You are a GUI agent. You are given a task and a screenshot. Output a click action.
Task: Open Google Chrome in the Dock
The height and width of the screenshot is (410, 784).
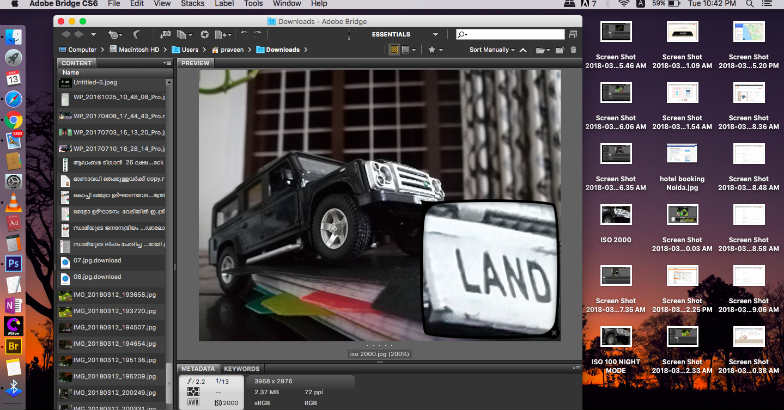coord(14,120)
